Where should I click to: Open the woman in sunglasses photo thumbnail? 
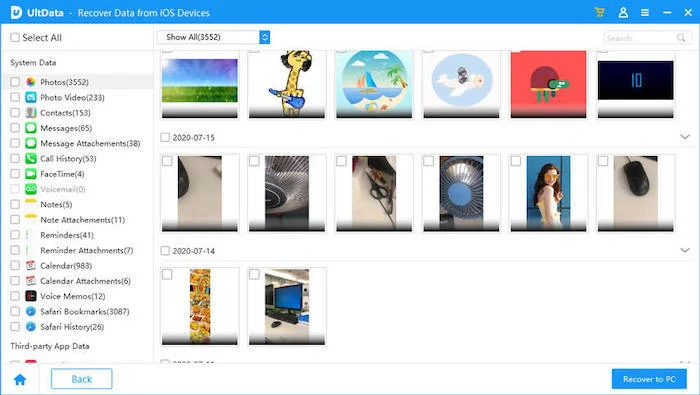[x=548, y=193]
